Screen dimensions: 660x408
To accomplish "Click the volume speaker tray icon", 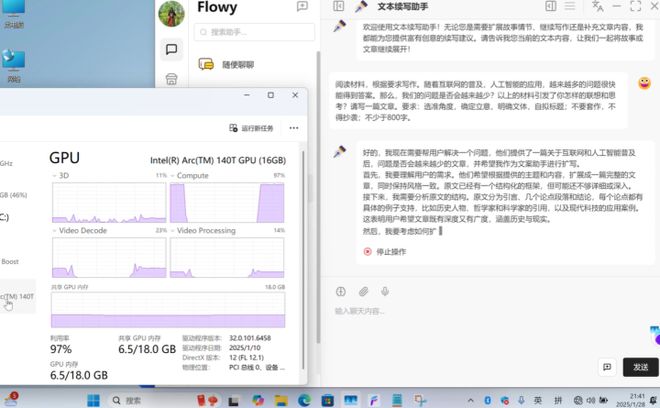I will coord(591,400).
